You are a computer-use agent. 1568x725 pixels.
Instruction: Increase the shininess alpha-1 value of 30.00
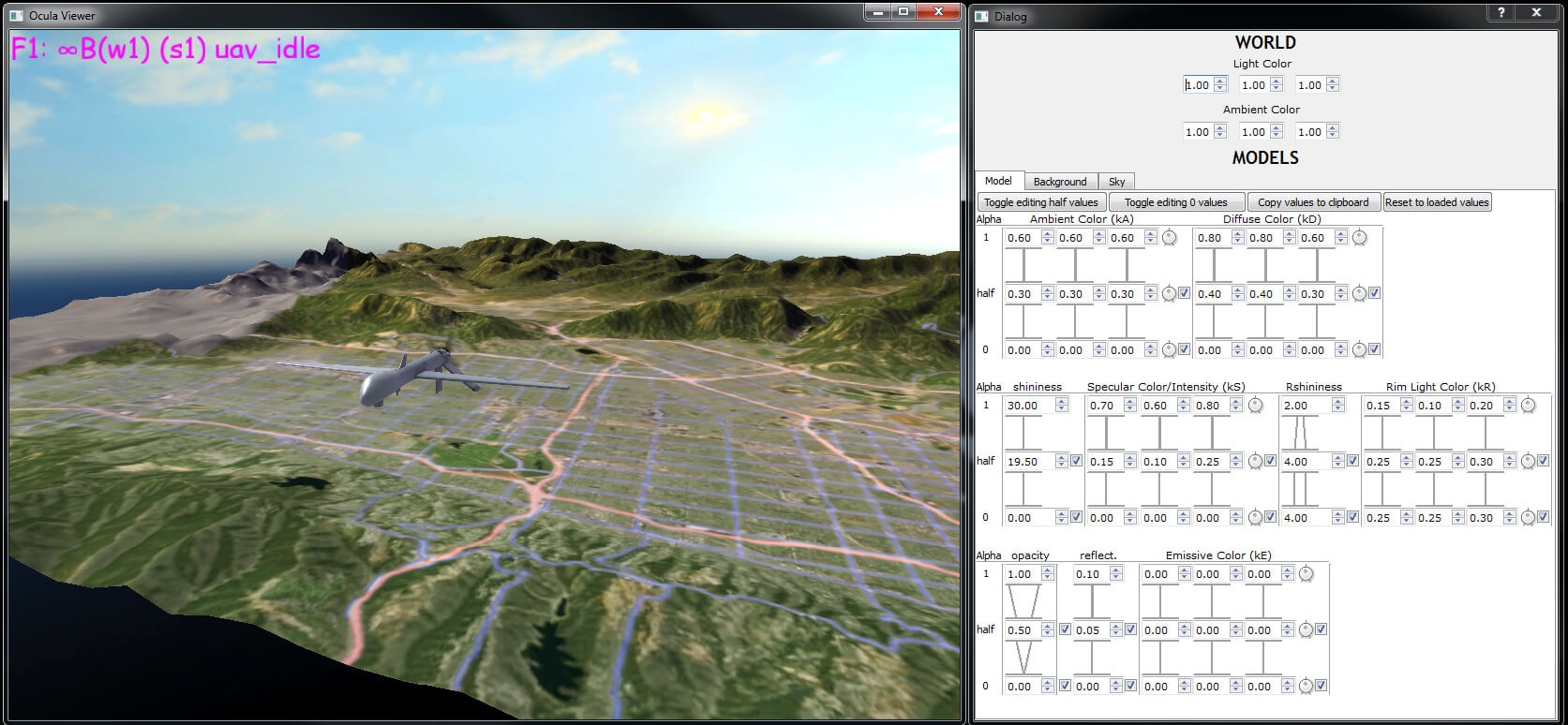coord(1061,402)
